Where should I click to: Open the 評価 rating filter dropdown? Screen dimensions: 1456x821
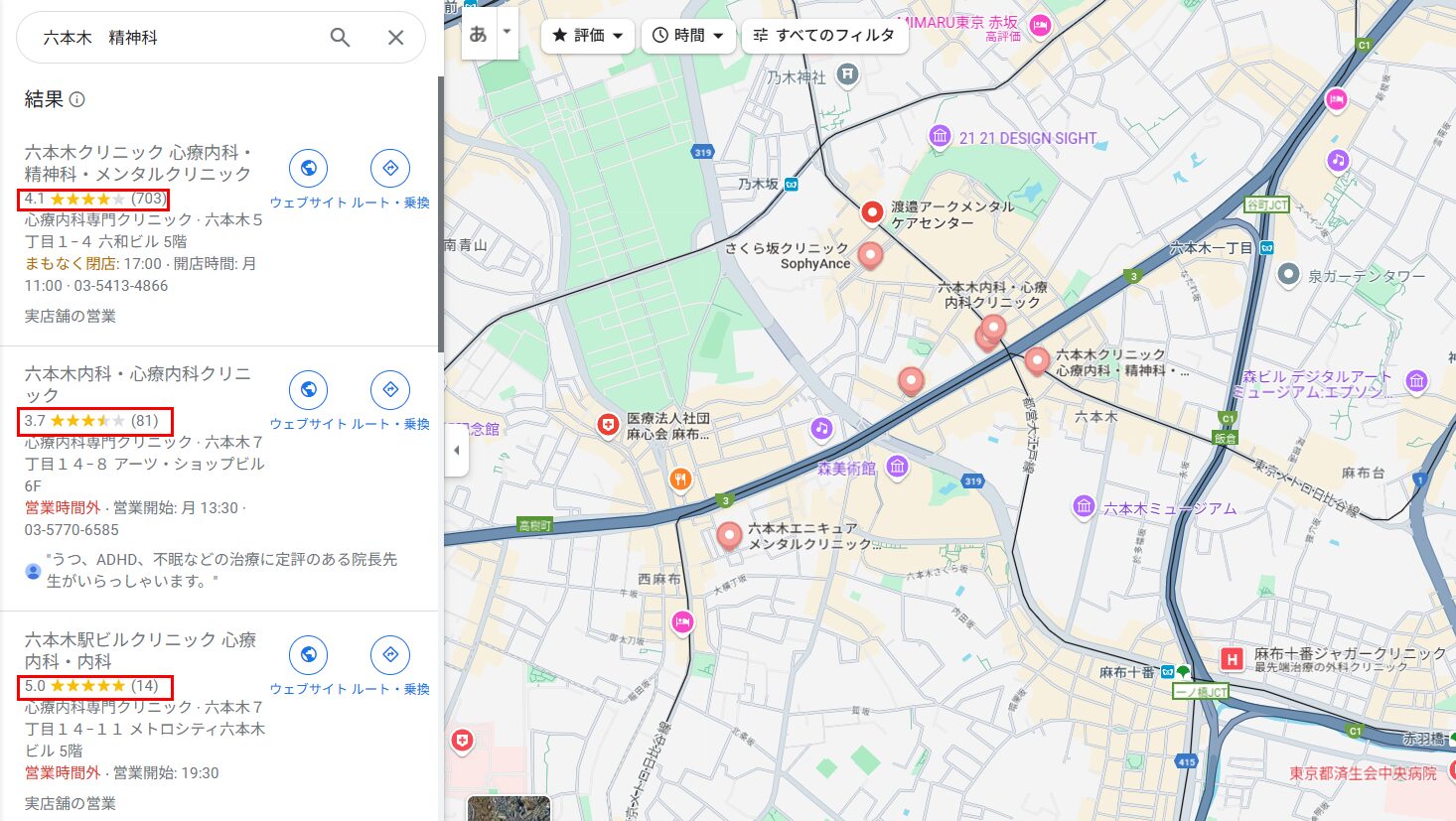pos(588,36)
